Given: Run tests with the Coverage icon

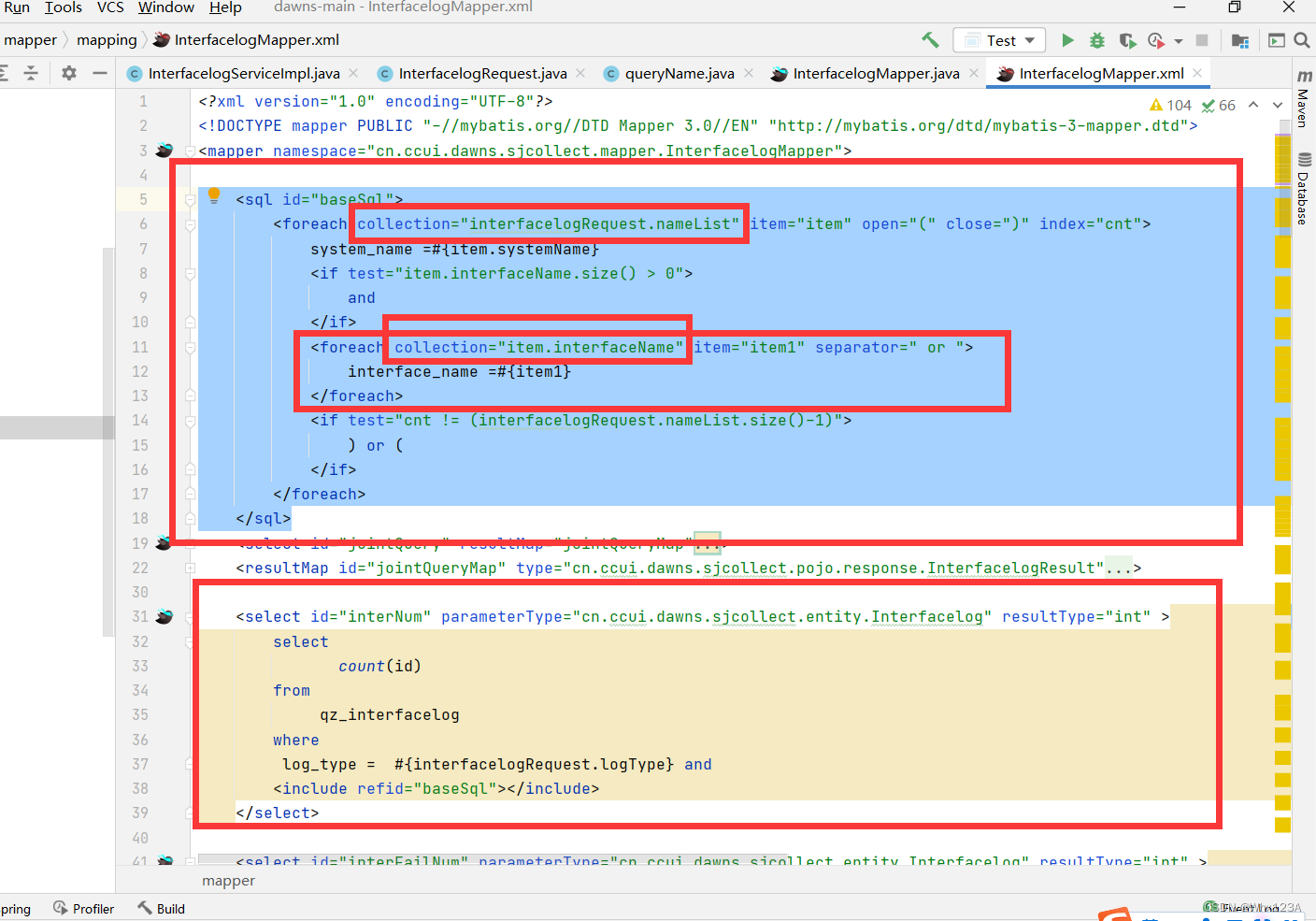Looking at the screenshot, I should point(1127,40).
